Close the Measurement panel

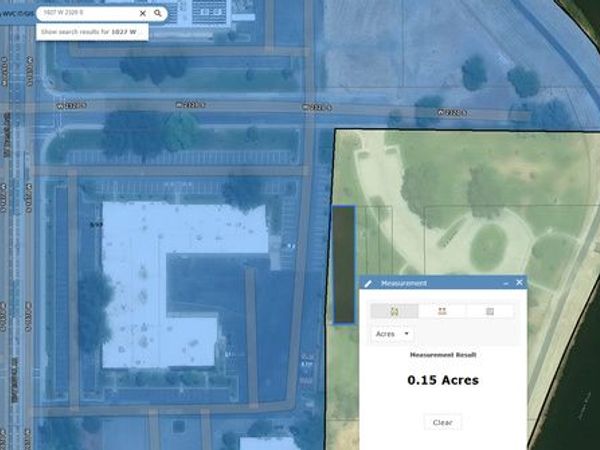click(519, 282)
